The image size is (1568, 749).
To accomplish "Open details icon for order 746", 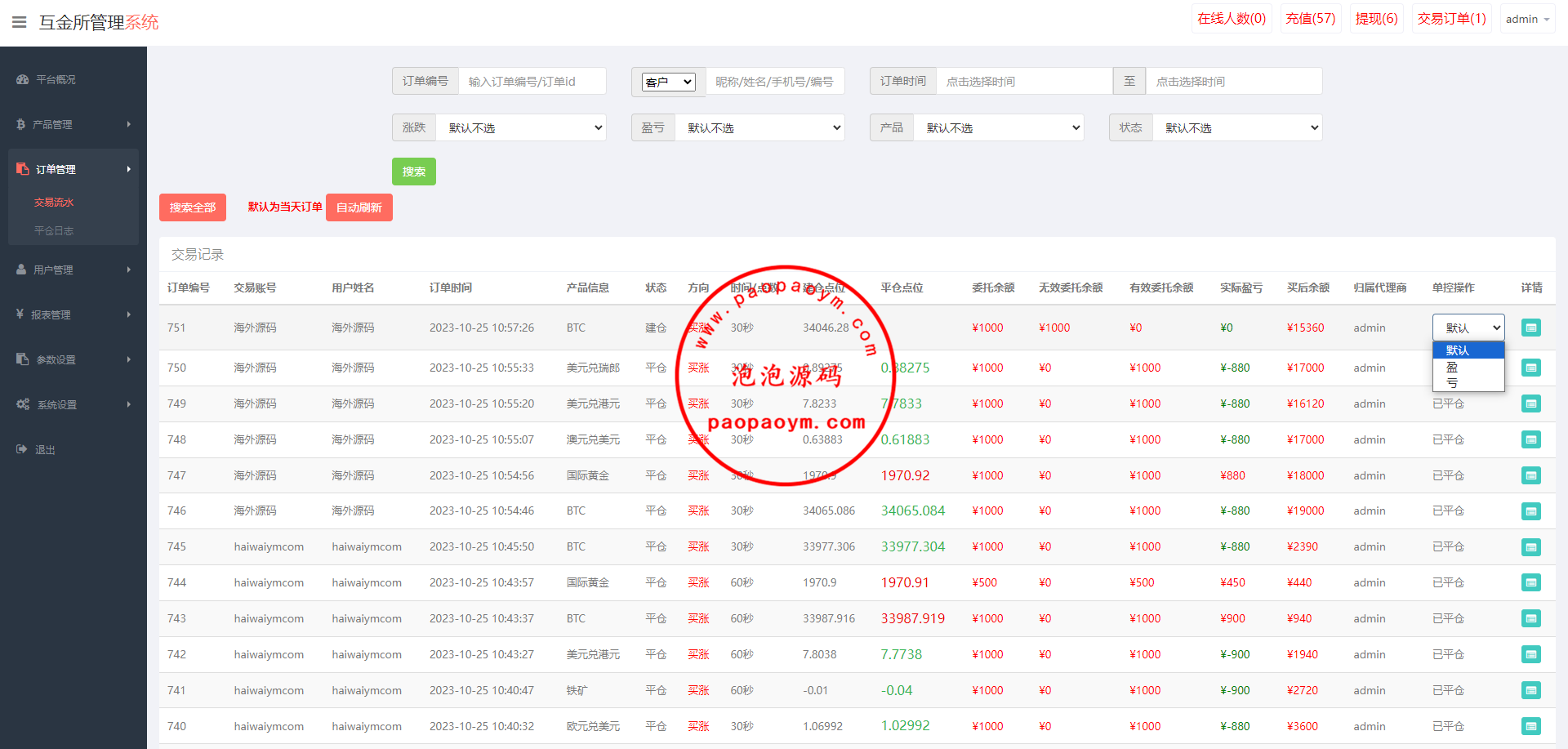I will pos(1531,511).
